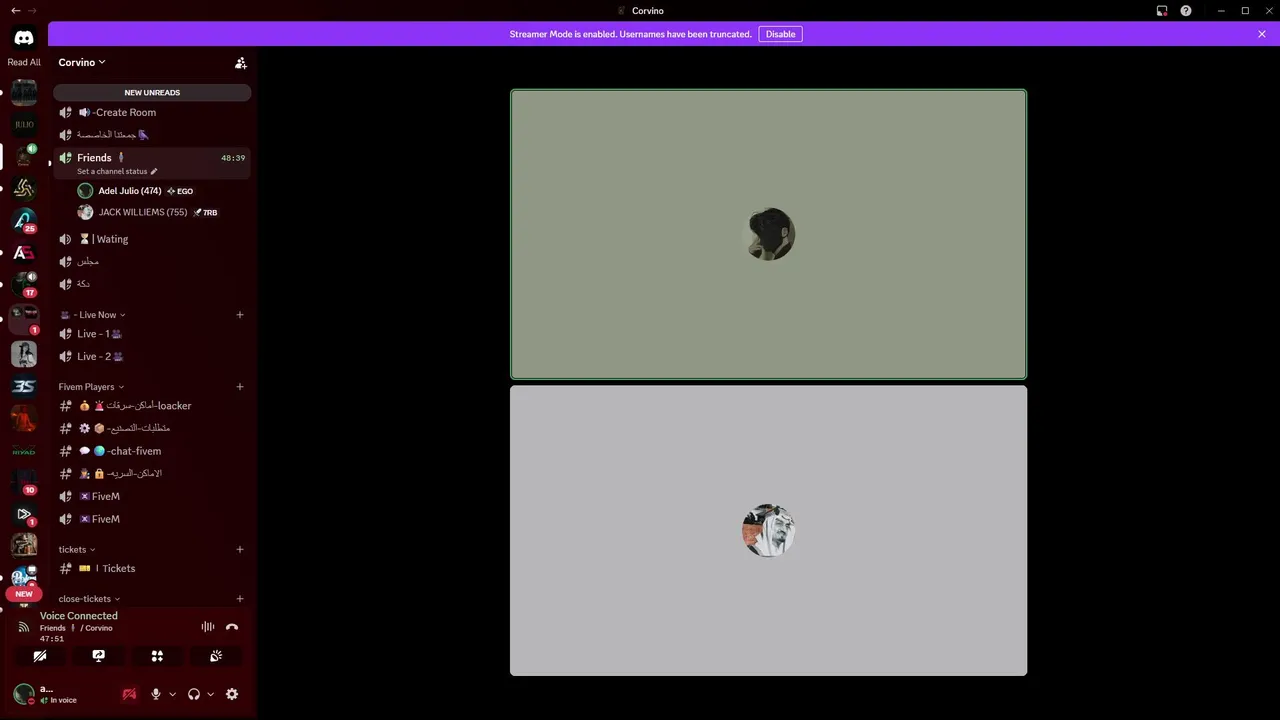Join the Live - 1 voice channel
This screenshot has height=720, width=1280.
pos(152,334)
